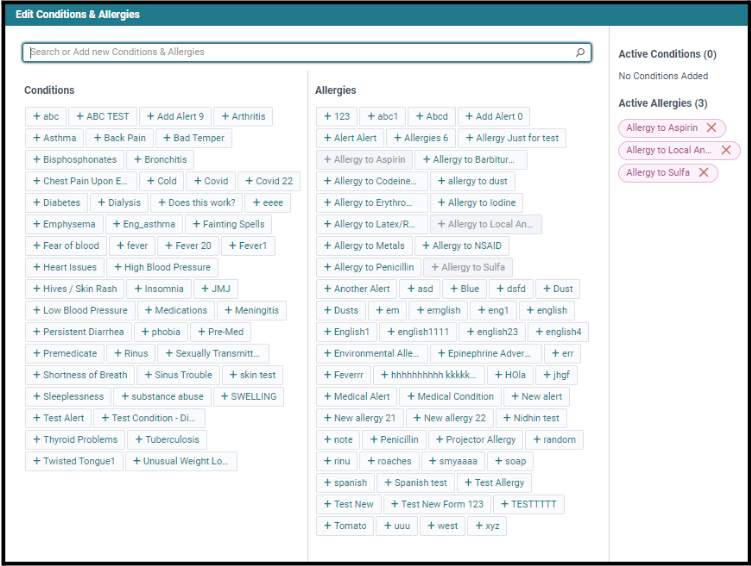Add the Shortness of Breath condition

point(80,375)
